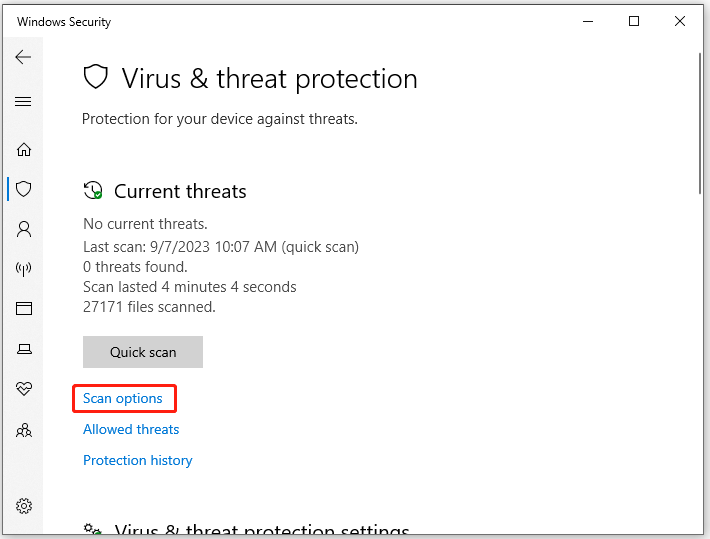Image resolution: width=710 pixels, height=539 pixels.
Task: Open the Home section icon
Action: click(23, 149)
